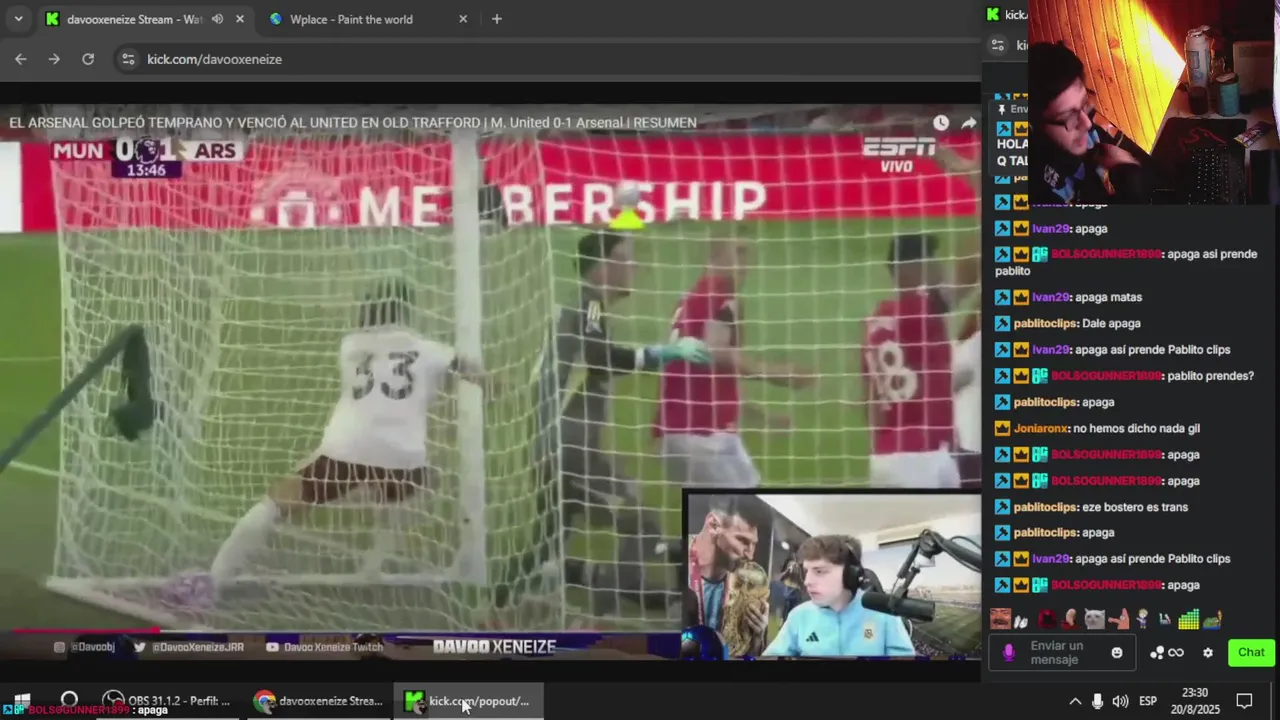Select the Pepe frog emote
The height and width of the screenshot is (720, 1280).
[x=1212, y=620]
